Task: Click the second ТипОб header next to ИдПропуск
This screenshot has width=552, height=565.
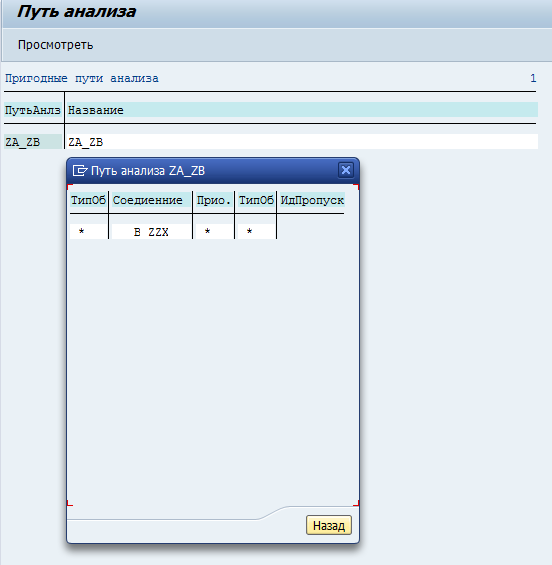Action: click(x=256, y=200)
